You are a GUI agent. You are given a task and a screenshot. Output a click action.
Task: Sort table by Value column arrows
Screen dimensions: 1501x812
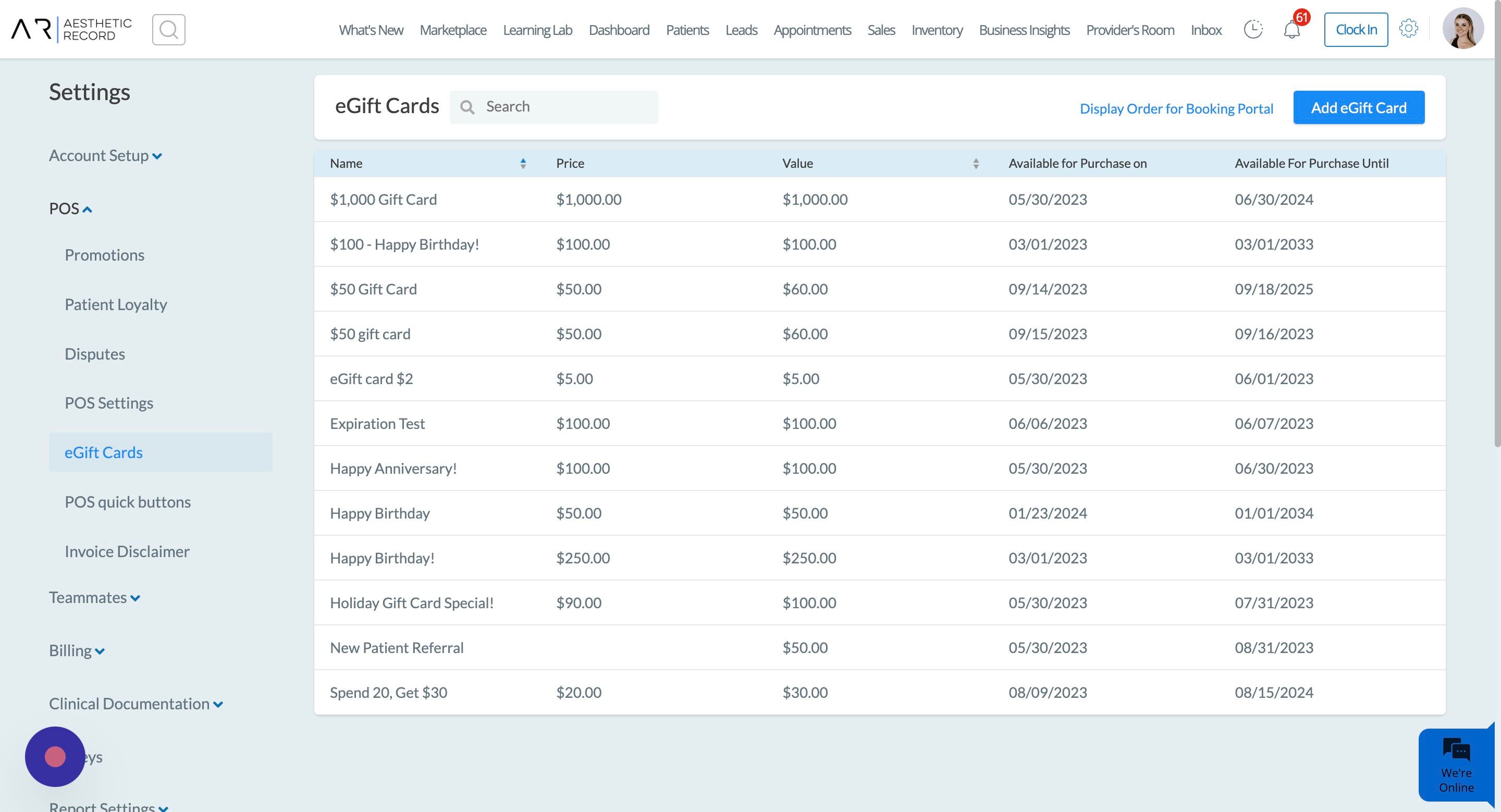pos(976,164)
